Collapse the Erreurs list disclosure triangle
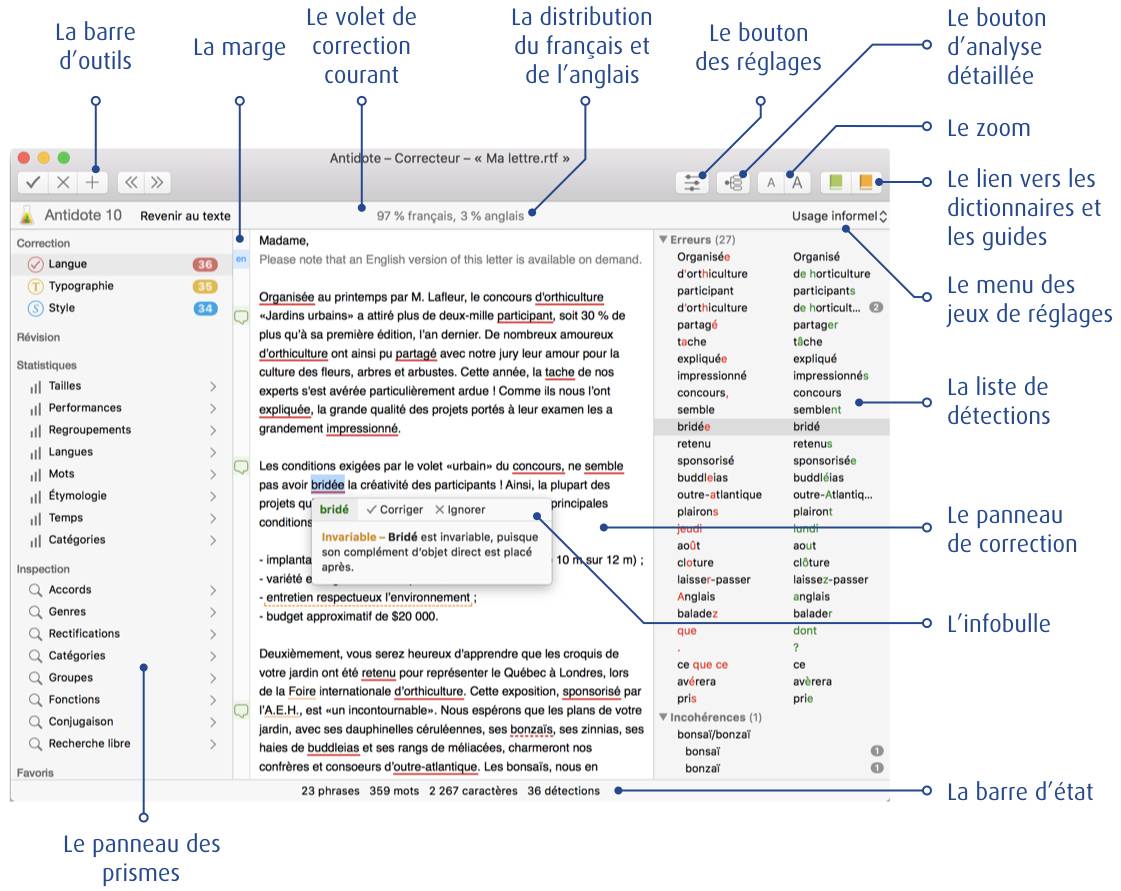The height and width of the screenshot is (891, 1121). 662,240
